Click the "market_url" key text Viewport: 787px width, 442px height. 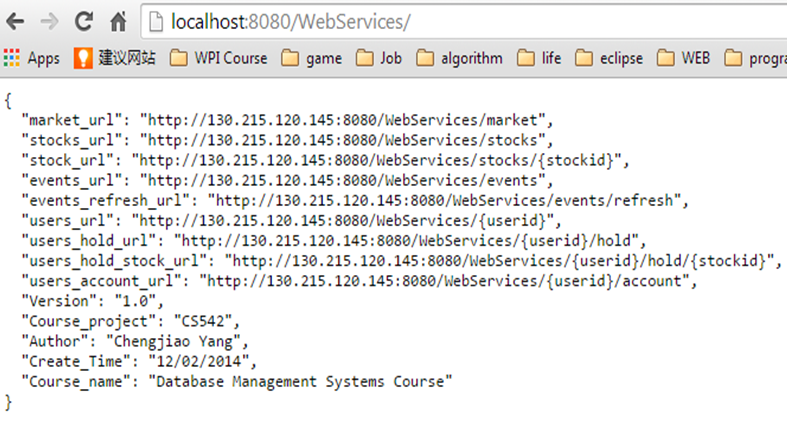click(x=72, y=120)
